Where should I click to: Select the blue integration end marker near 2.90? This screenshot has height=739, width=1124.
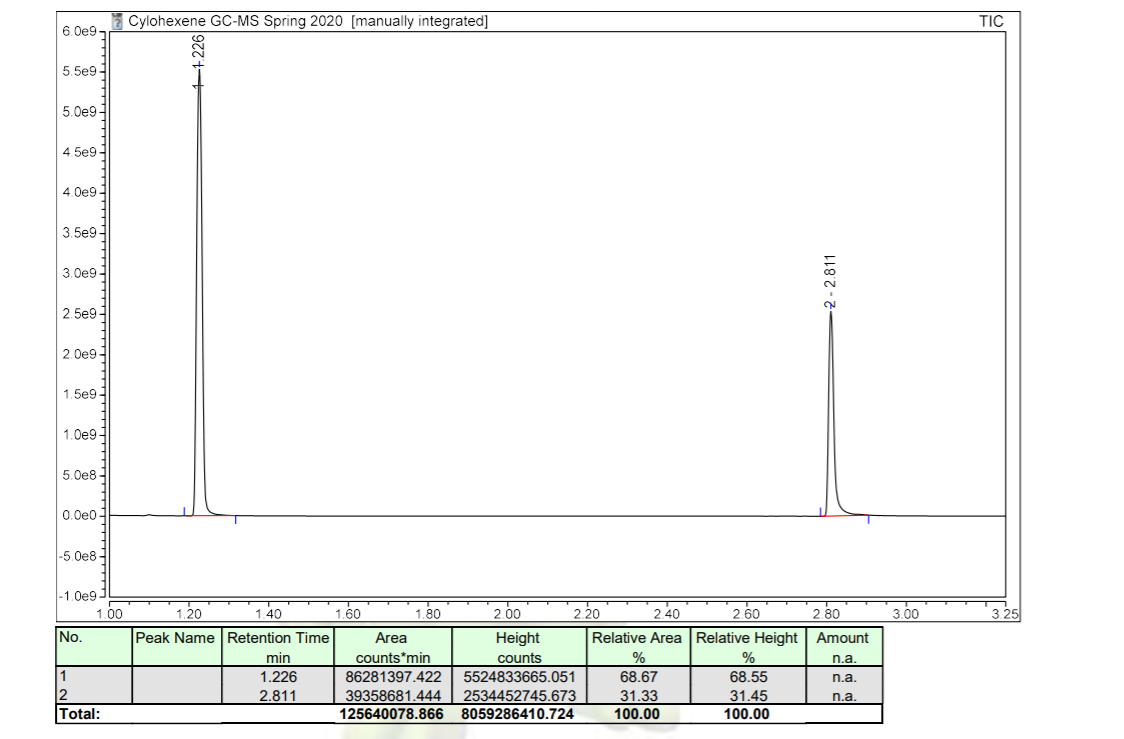point(868,518)
